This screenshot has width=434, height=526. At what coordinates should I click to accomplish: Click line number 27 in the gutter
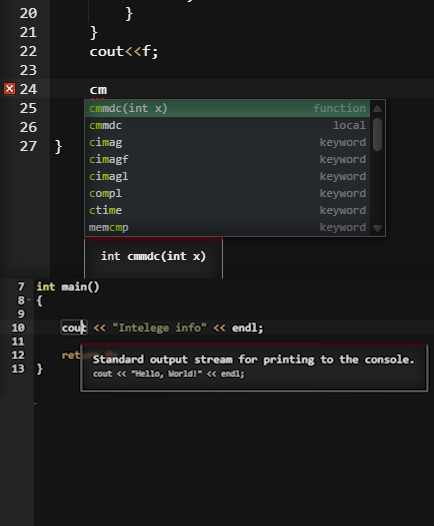[28, 147]
